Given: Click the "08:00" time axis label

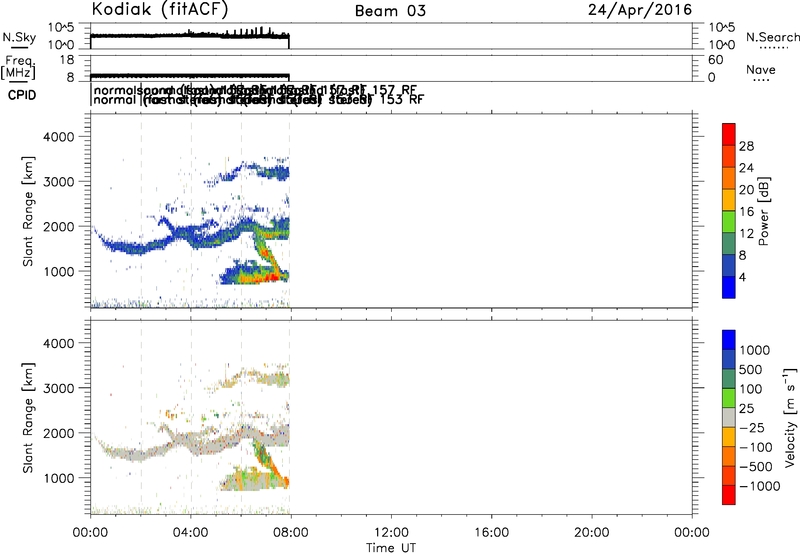Looking at the screenshot, I should coord(291,533).
